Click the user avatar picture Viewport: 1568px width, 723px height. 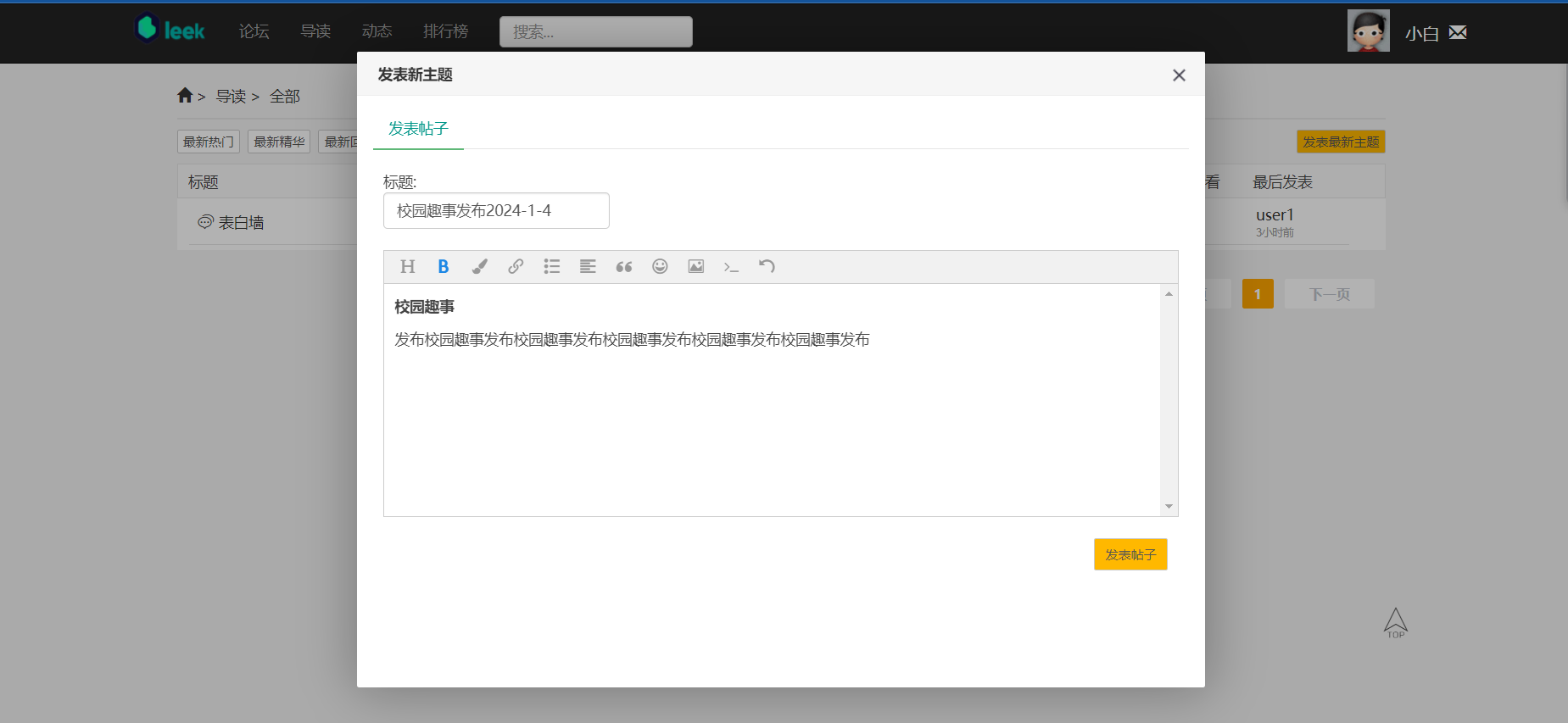1369,31
